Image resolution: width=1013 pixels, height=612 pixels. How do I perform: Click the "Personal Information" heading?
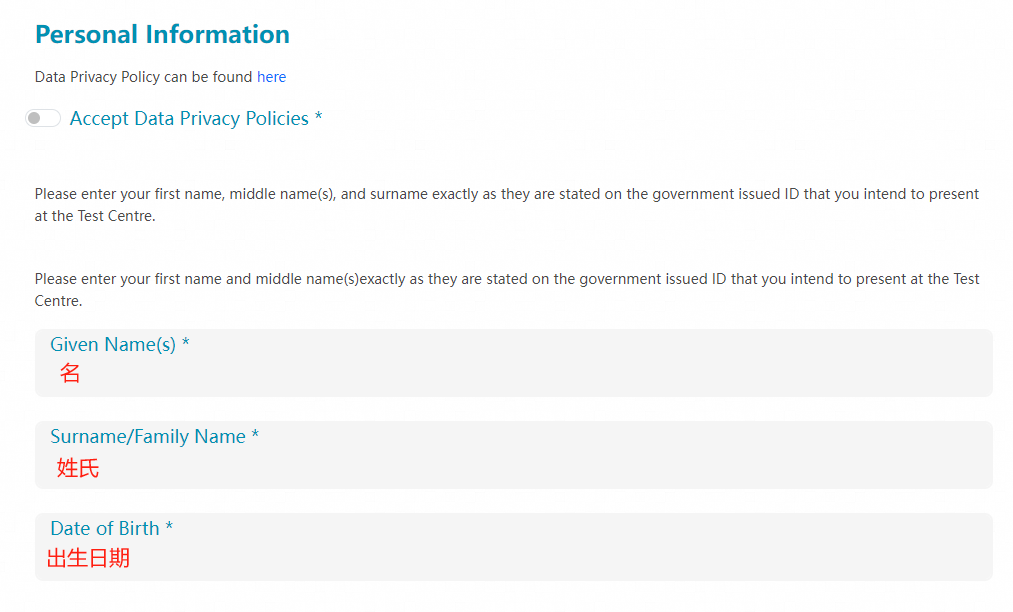[162, 34]
